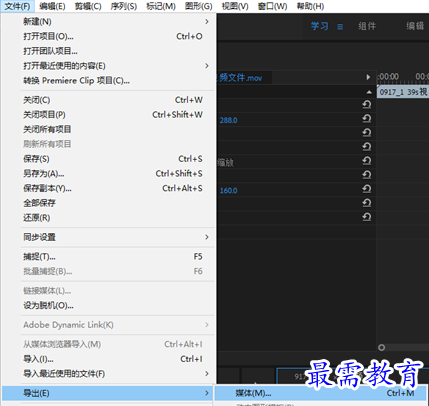Collapse the effect timeline with the up arrow
The height and width of the screenshot is (406, 429).
pyautogui.click(x=369, y=92)
